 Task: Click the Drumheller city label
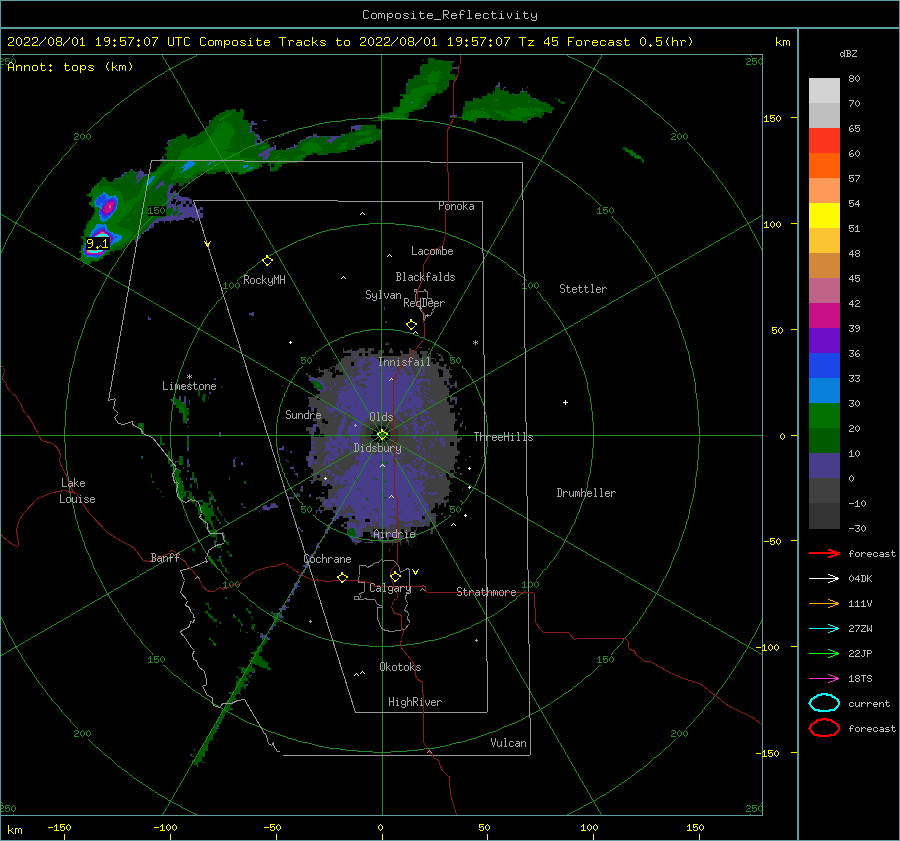586,493
